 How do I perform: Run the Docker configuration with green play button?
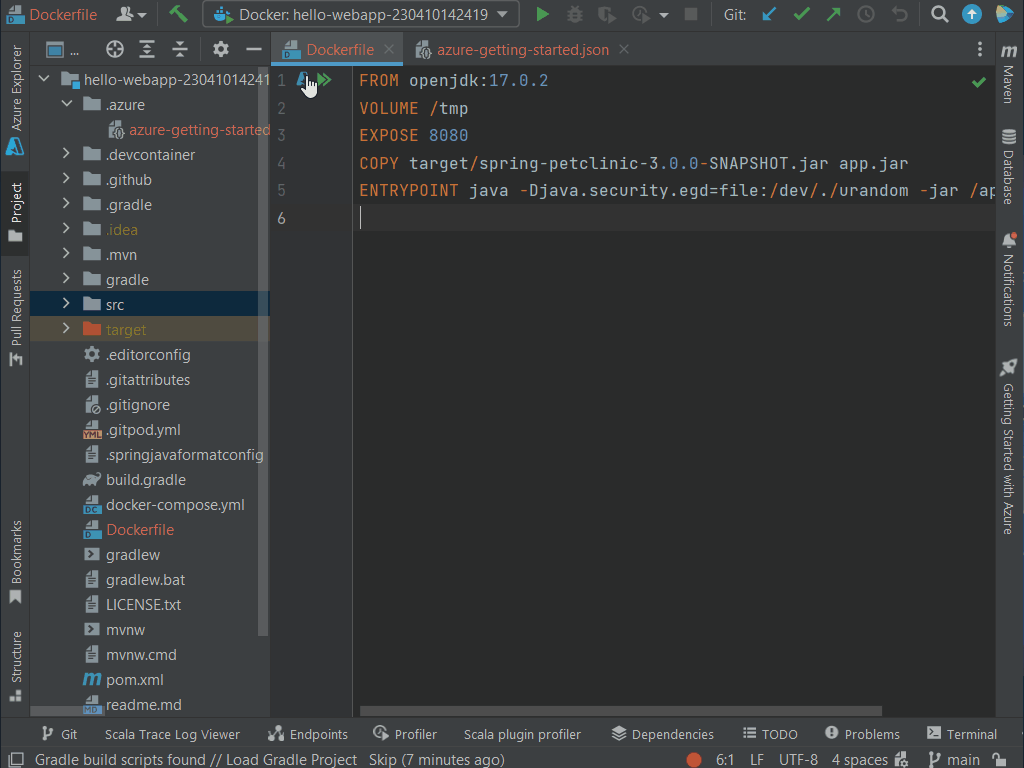click(542, 14)
